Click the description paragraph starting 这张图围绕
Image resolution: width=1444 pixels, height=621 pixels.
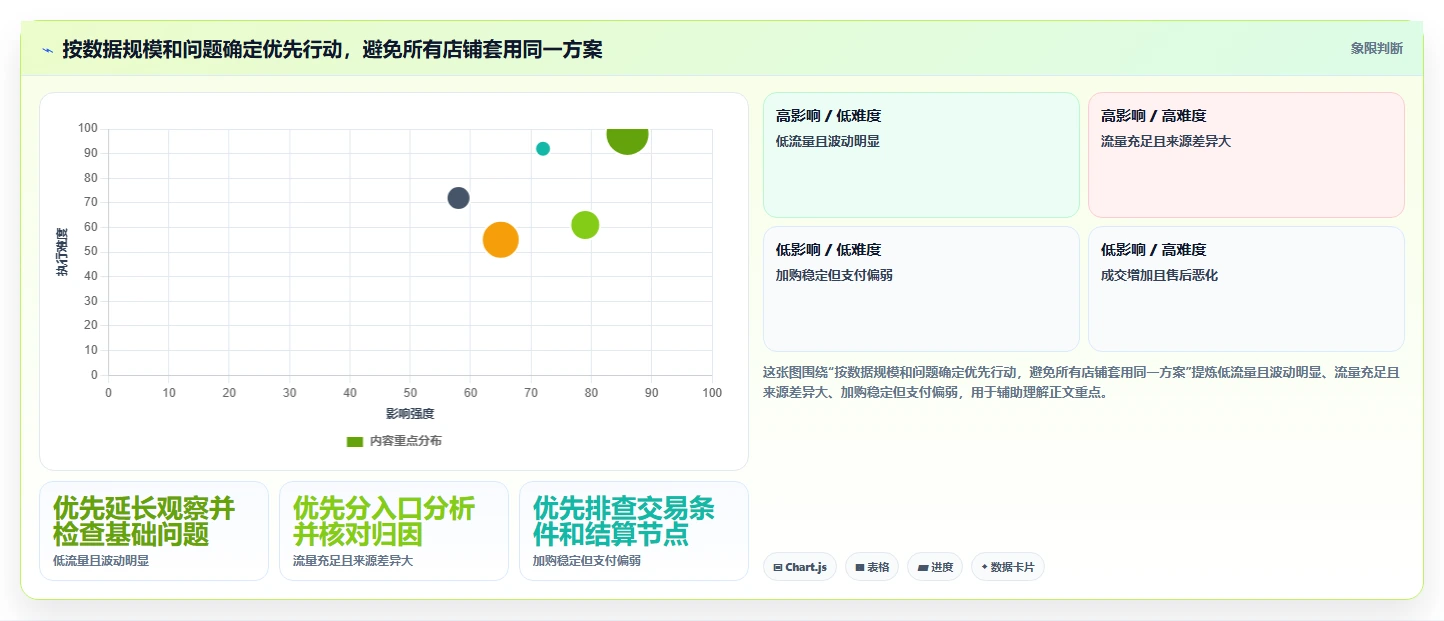click(x=1081, y=382)
